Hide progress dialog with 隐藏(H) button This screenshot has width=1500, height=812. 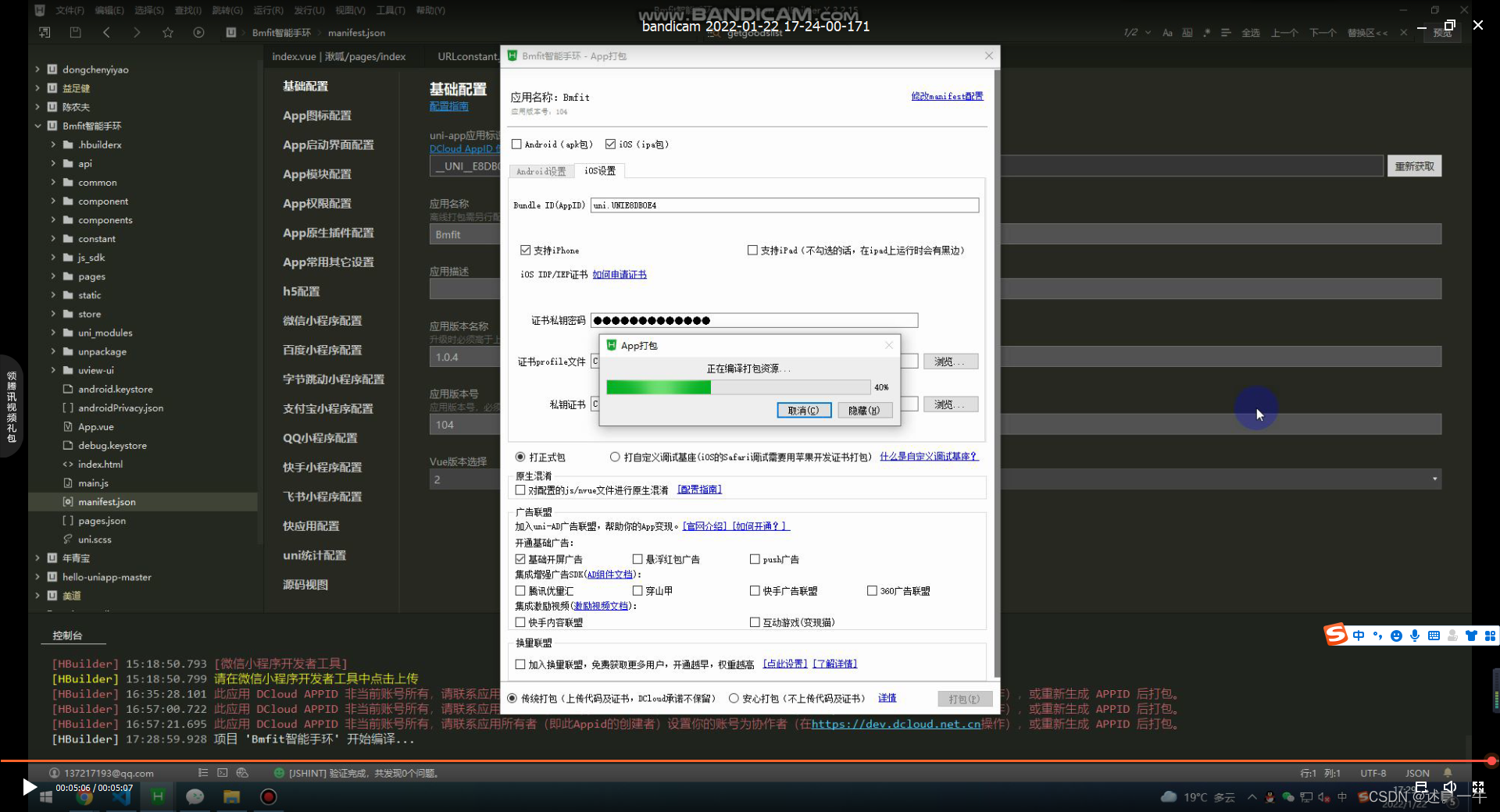(x=865, y=411)
